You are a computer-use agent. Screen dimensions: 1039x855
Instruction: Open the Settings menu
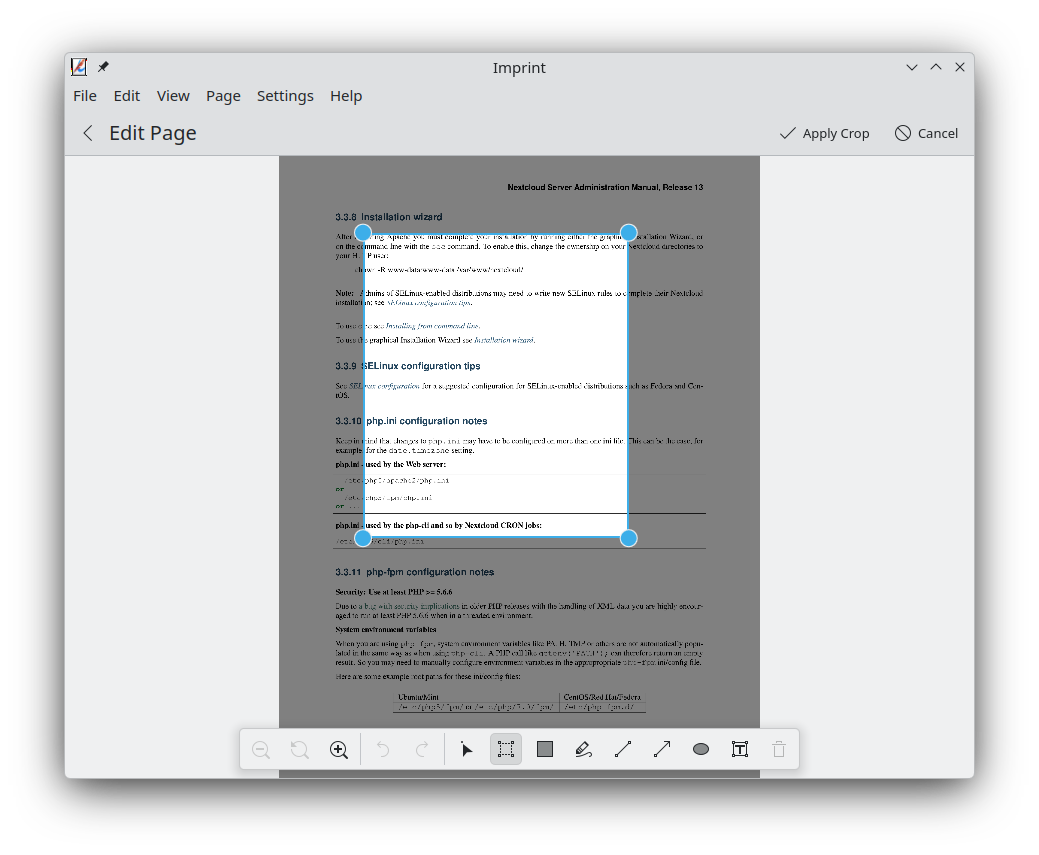click(285, 96)
